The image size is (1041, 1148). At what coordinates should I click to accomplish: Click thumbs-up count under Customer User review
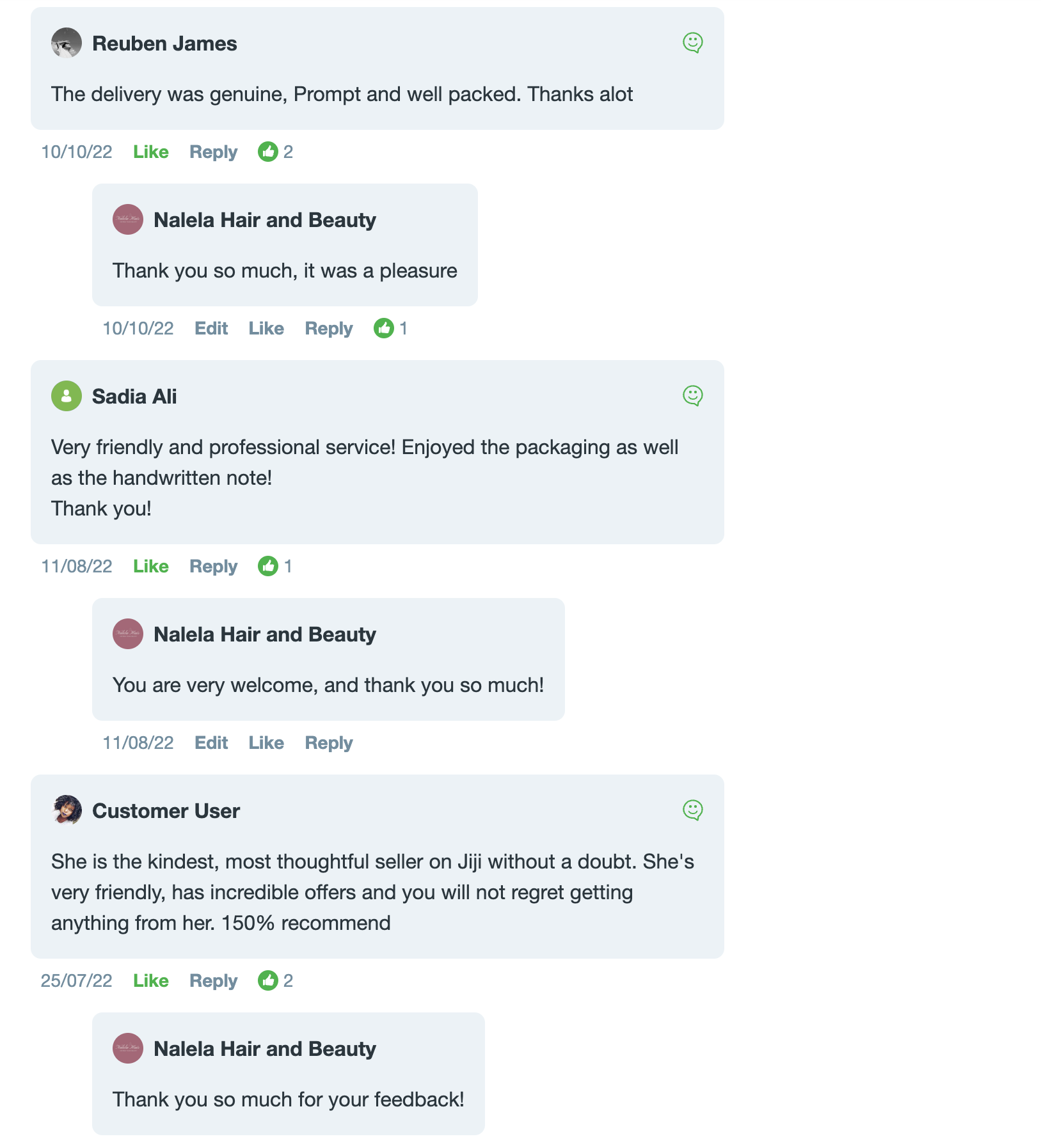[x=276, y=980]
